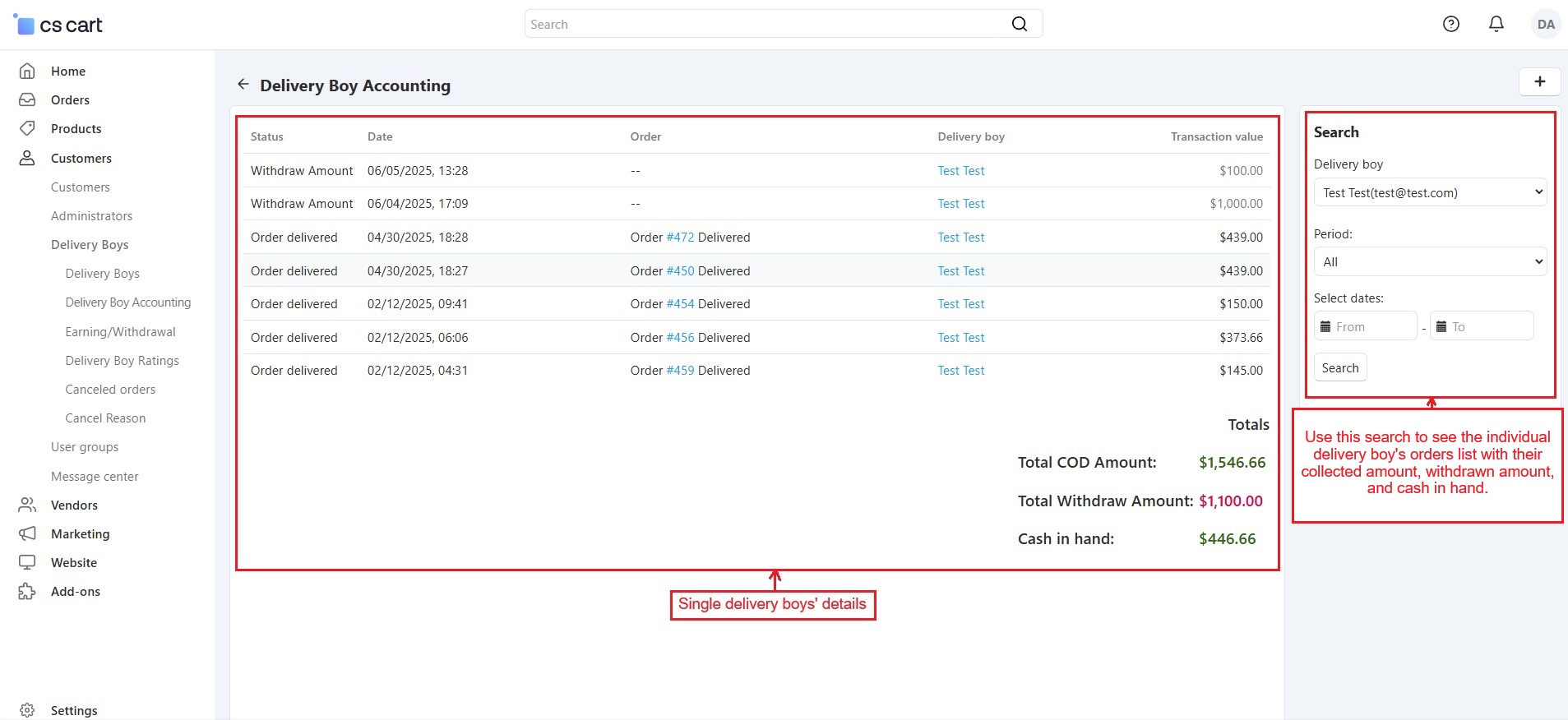Open the Delivery boy dropdown
Viewport: 1568px width, 720px height.
(1430, 192)
